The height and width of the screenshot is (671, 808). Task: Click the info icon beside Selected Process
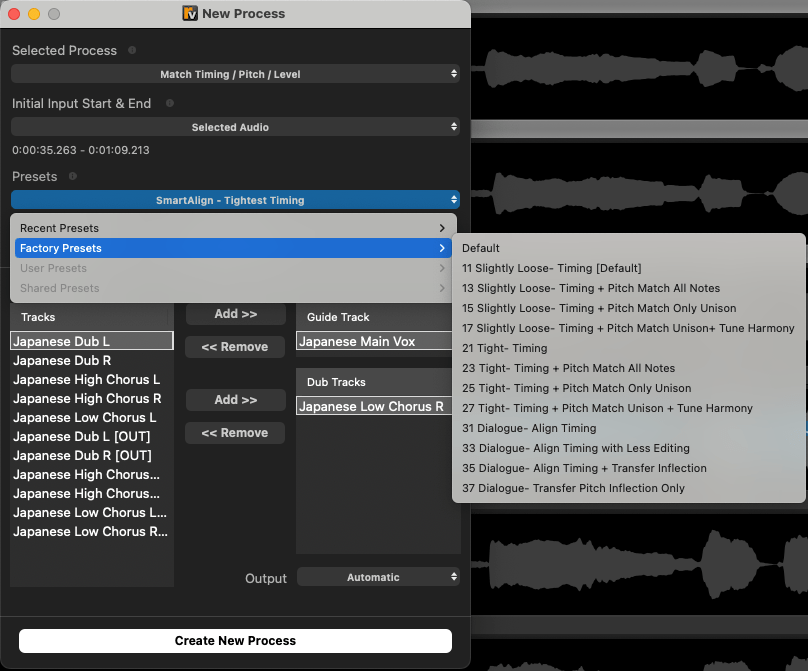(x=132, y=50)
